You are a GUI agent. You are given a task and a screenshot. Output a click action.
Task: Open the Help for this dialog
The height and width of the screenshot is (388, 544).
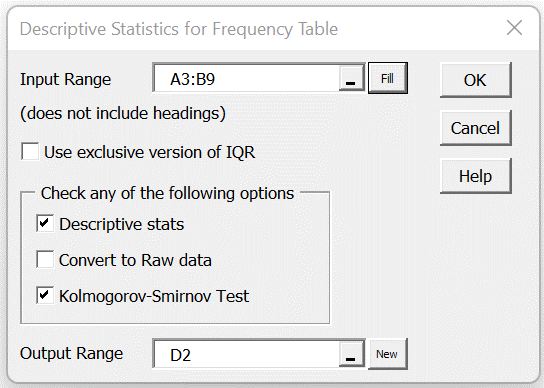(x=476, y=176)
